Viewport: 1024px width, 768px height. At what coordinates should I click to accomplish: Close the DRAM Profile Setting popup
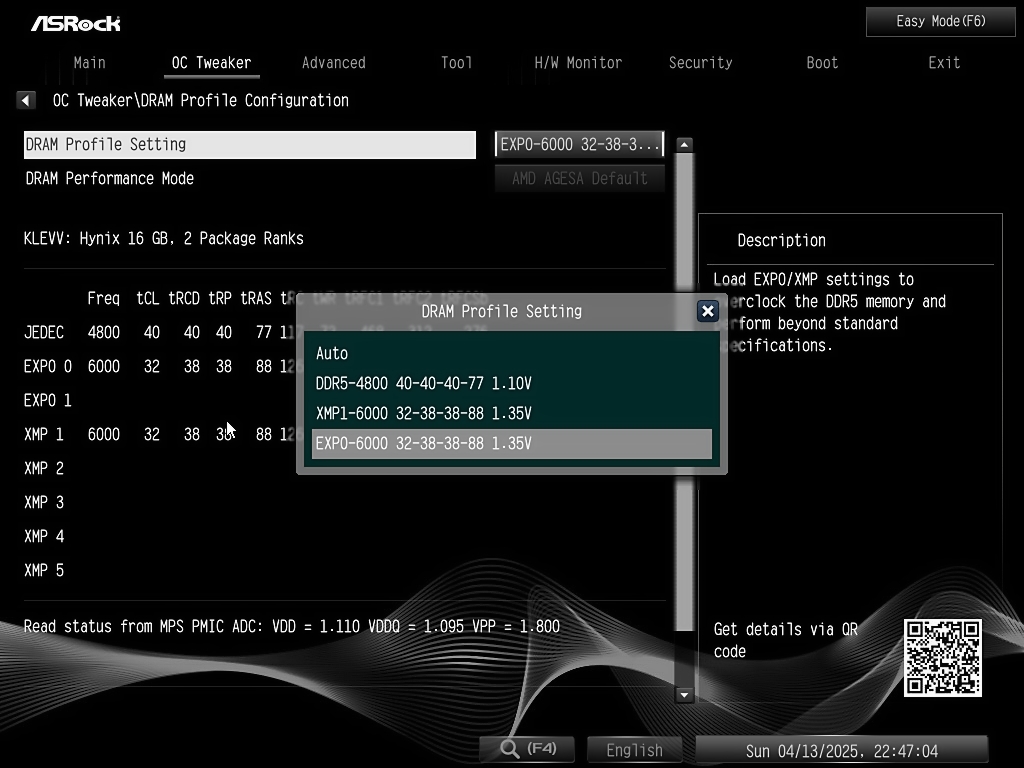click(708, 311)
